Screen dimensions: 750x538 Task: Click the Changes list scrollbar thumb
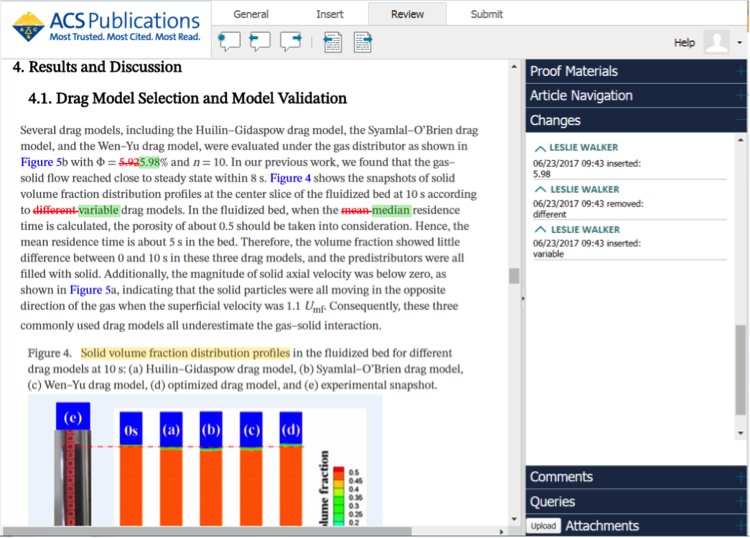(x=740, y=369)
